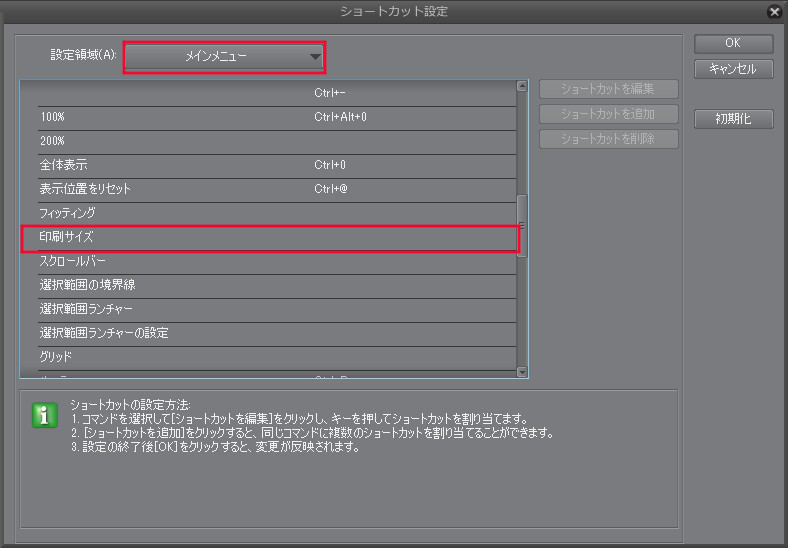Screen dimensions: 788x548
Task: Click the dropdown arrow beside メインメニュー
Action: click(x=315, y=57)
